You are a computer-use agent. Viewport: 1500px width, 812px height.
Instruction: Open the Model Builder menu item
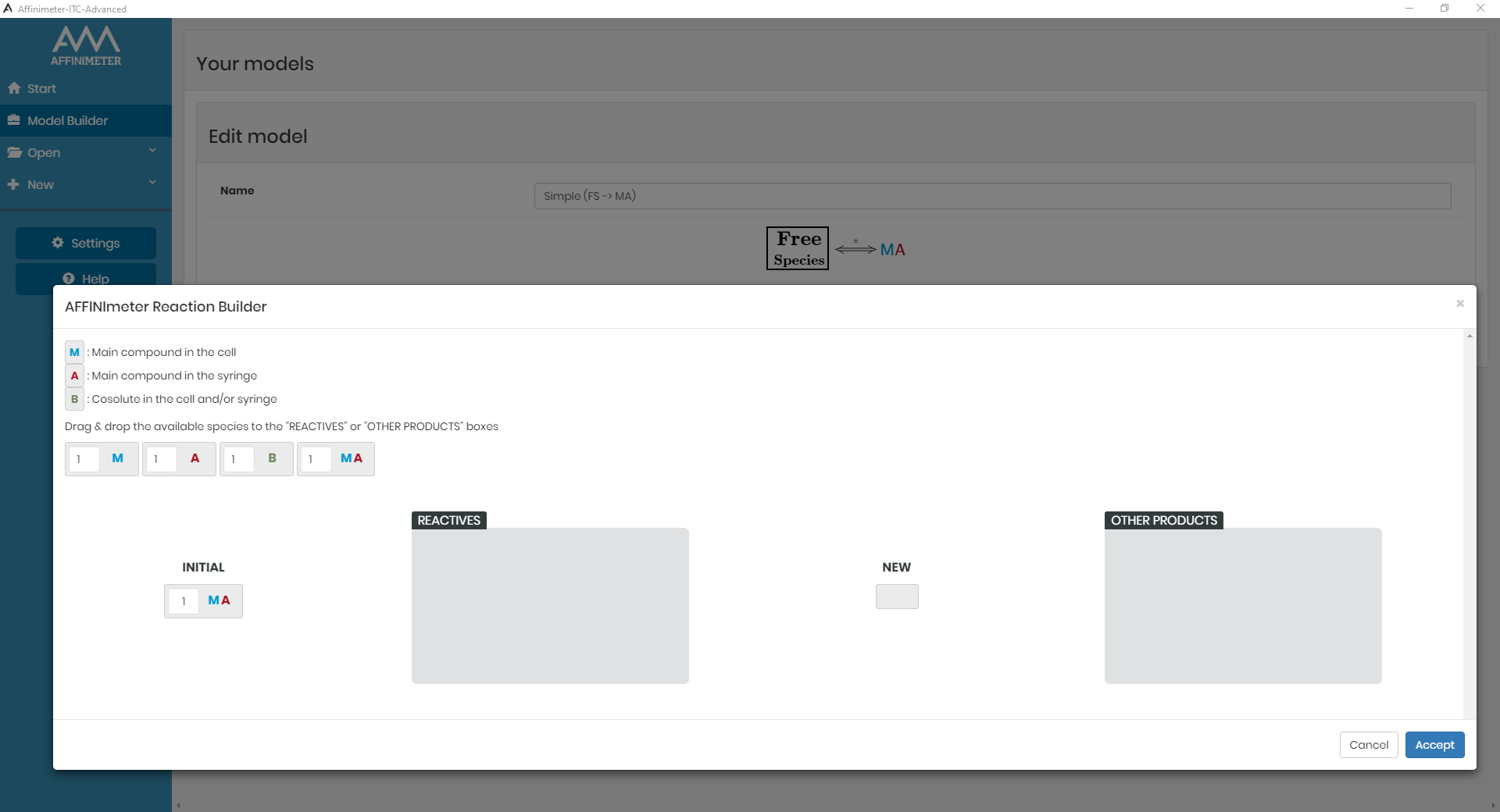click(68, 120)
